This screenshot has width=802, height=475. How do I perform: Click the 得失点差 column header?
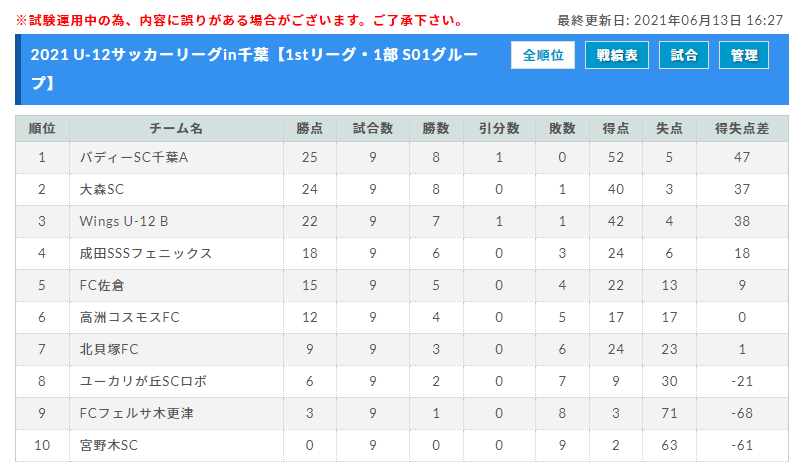coord(742,128)
